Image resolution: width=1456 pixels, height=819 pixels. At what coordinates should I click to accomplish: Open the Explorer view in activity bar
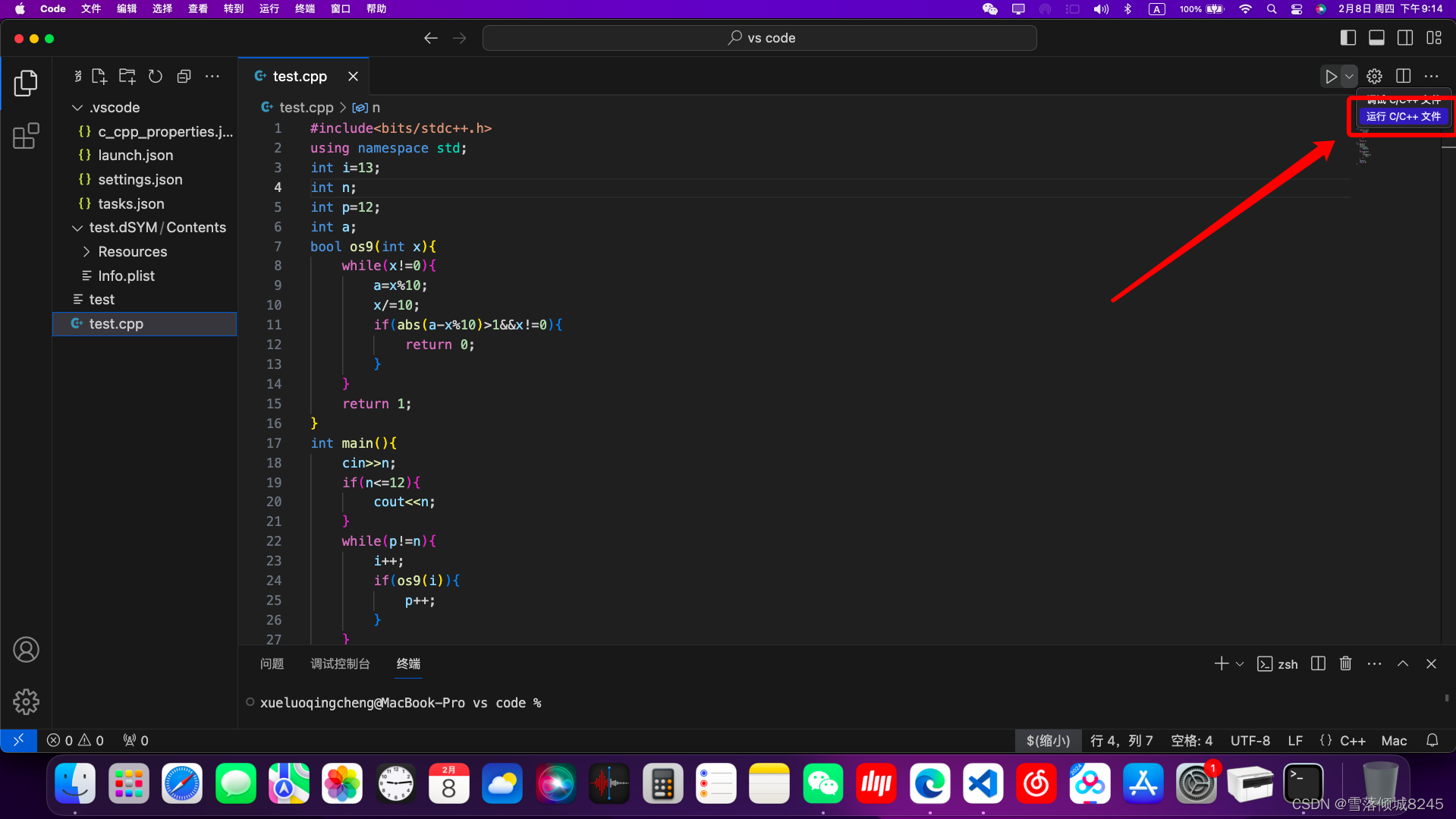point(26,83)
